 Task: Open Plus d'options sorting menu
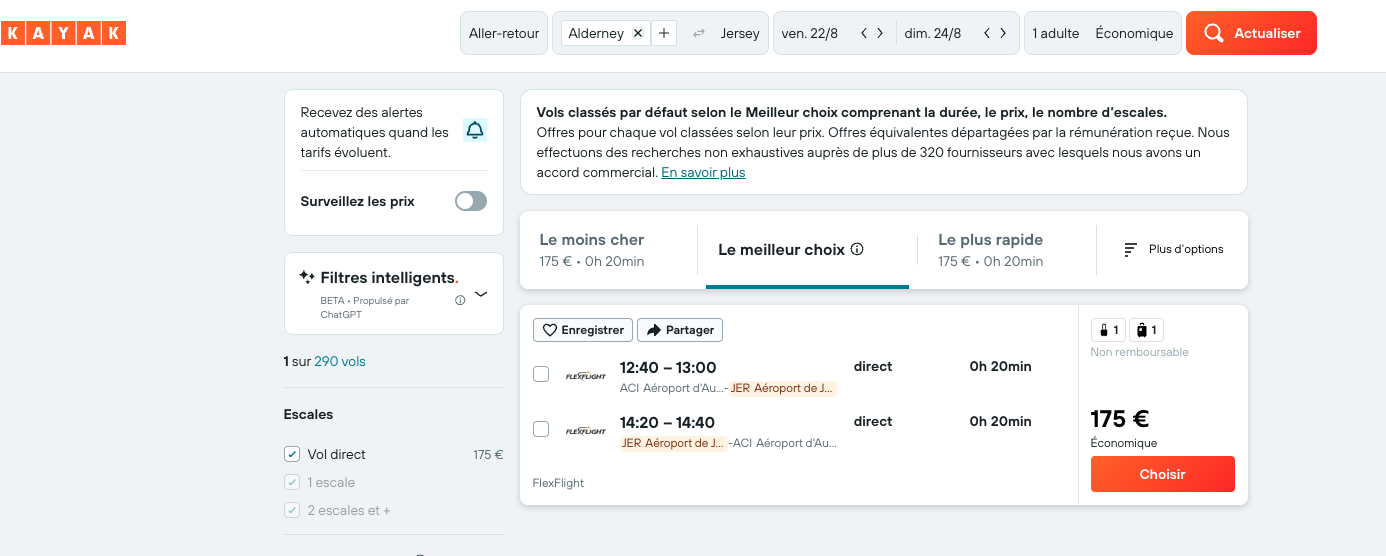click(x=1173, y=249)
